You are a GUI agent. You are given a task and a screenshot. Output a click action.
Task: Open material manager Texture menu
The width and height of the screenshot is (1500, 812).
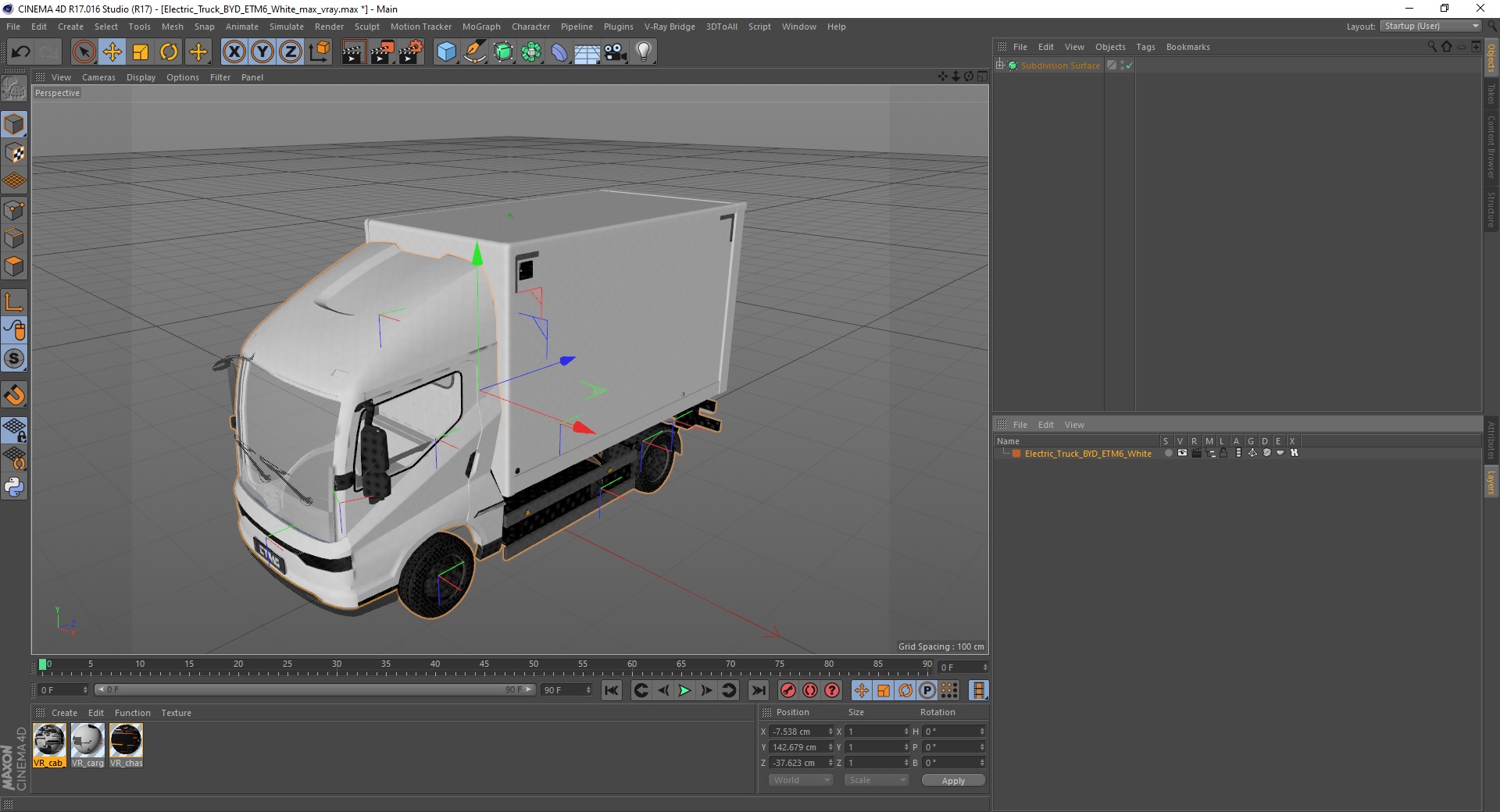pyautogui.click(x=176, y=713)
